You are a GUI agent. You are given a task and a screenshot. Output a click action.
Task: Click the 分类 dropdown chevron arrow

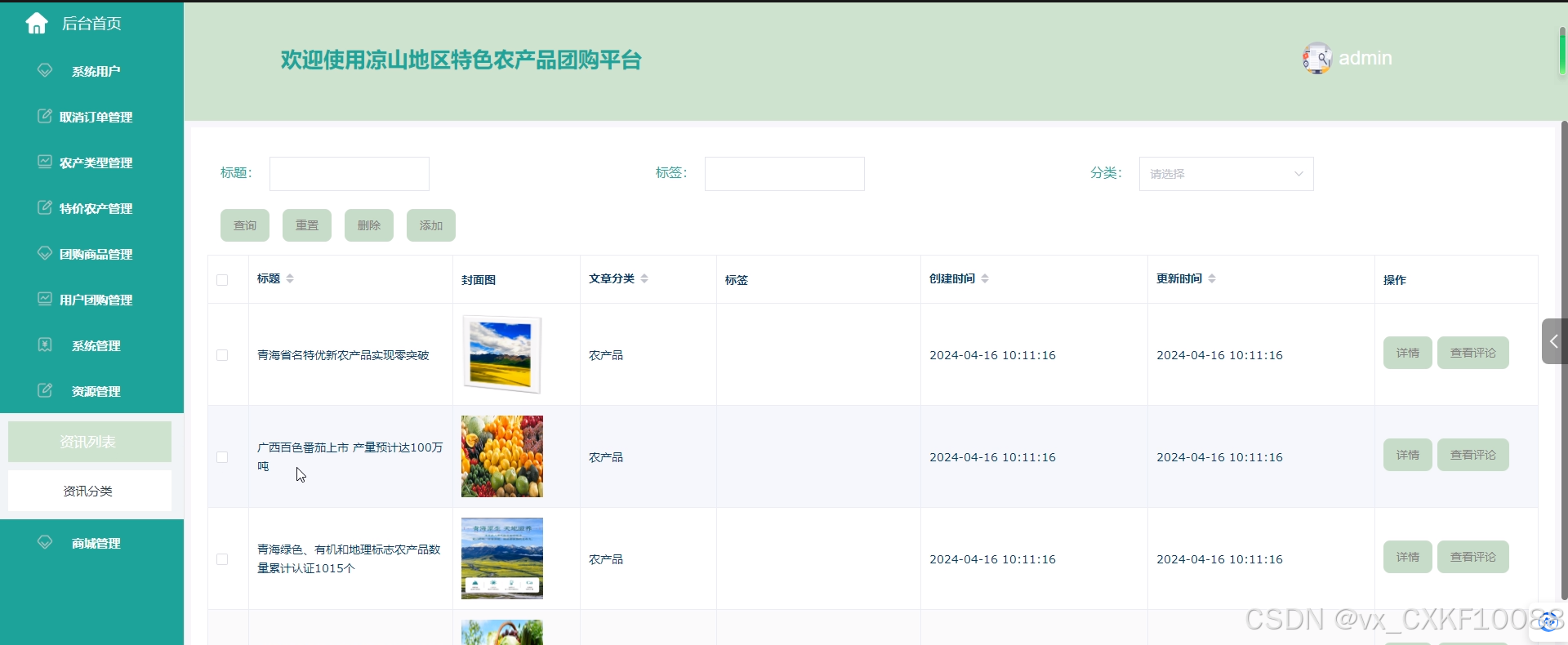[x=1298, y=174]
